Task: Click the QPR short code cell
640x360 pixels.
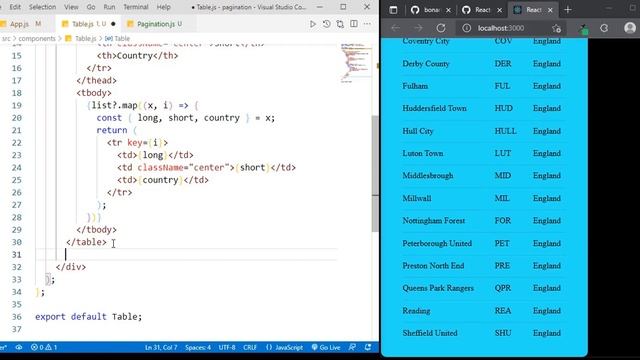Action: point(503,288)
